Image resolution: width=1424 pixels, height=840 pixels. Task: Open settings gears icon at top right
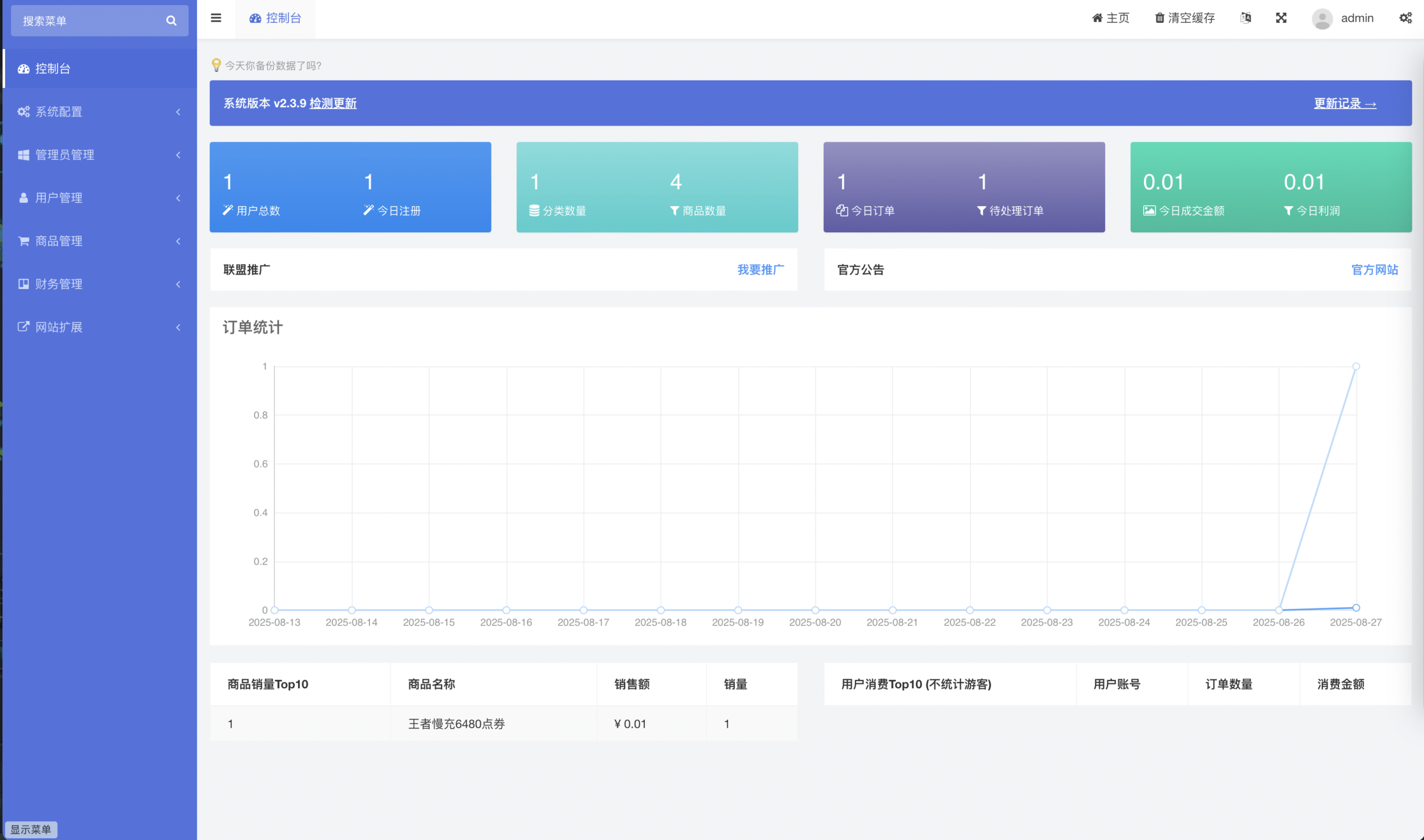1405,18
